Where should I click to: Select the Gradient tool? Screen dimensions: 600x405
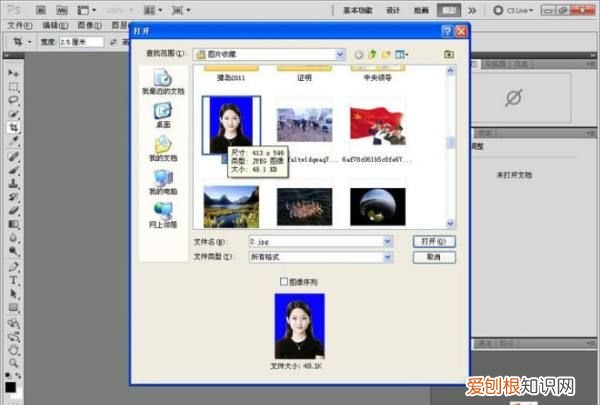[13, 224]
